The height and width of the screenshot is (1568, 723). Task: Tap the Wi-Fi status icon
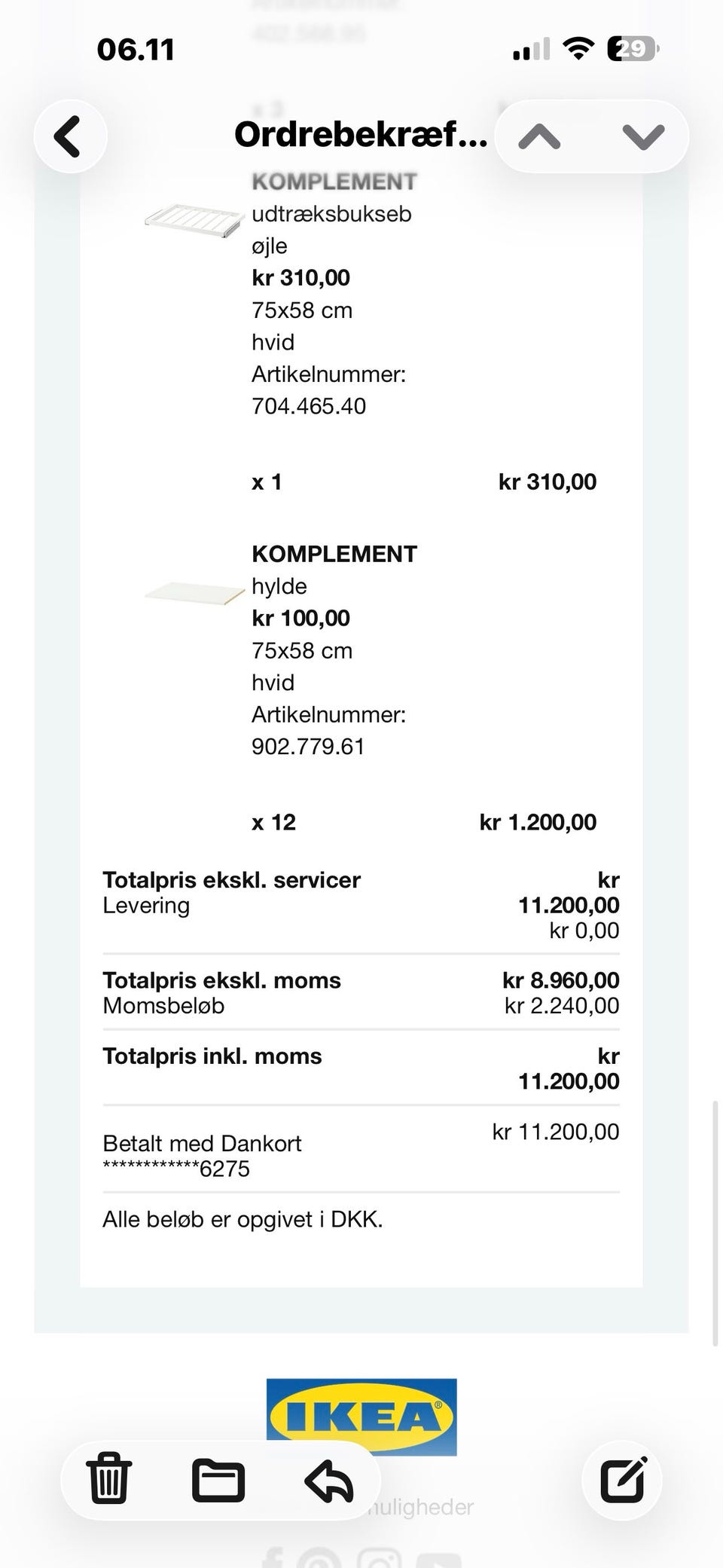[579, 50]
